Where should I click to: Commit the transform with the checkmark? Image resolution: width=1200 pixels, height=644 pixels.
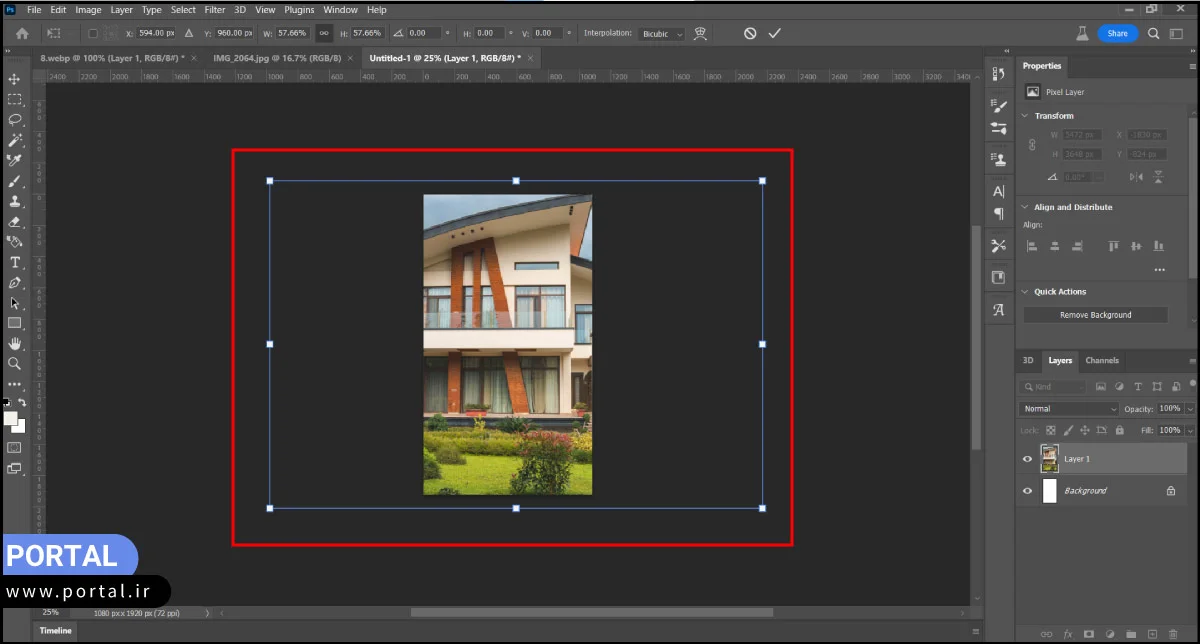point(775,33)
